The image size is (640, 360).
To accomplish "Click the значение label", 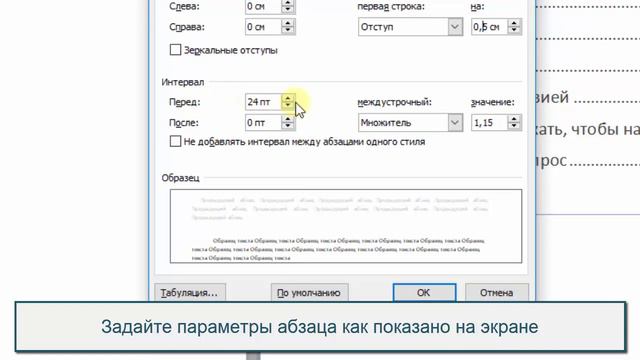I will pyautogui.click(x=493, y=102).
